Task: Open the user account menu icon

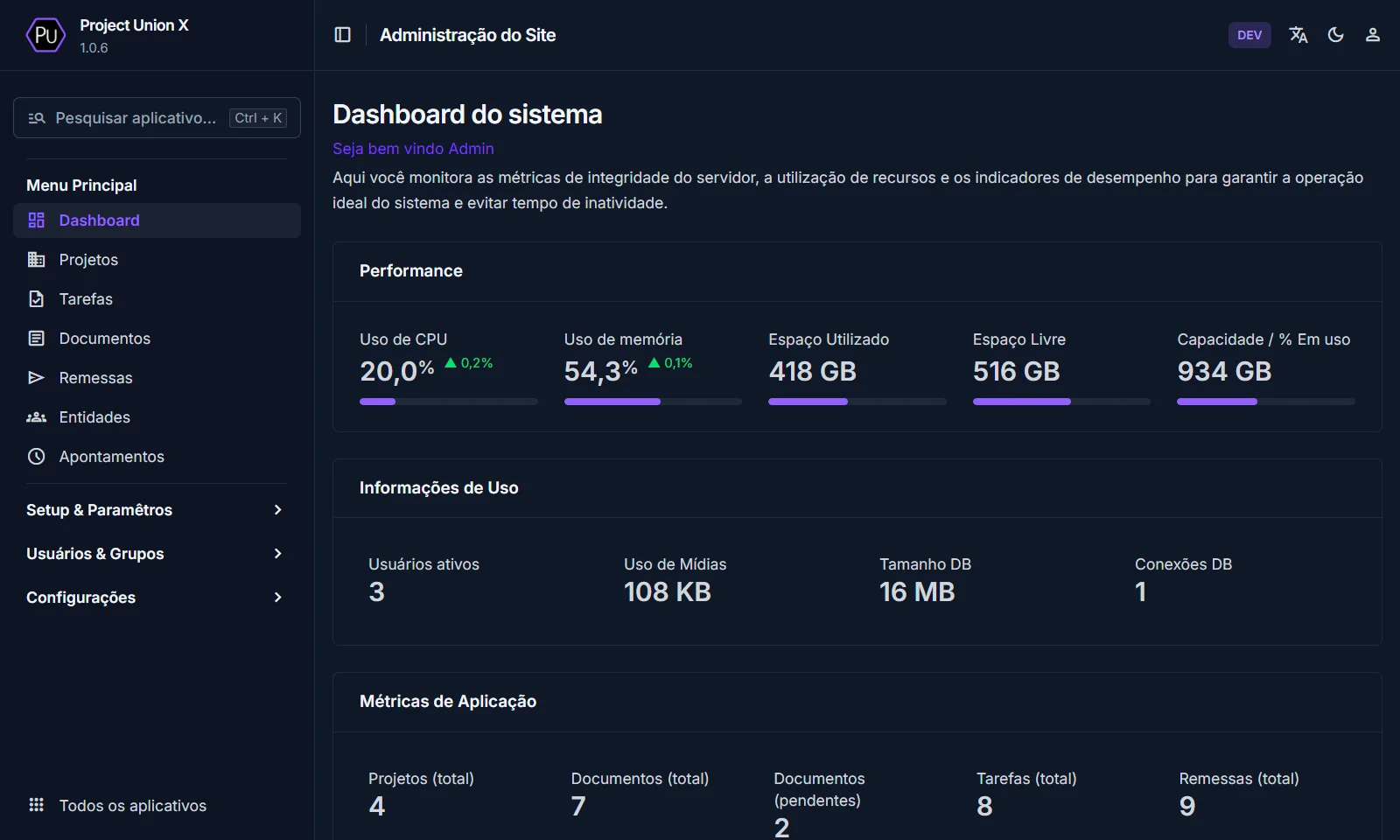Action: (x=1372, y=35)
